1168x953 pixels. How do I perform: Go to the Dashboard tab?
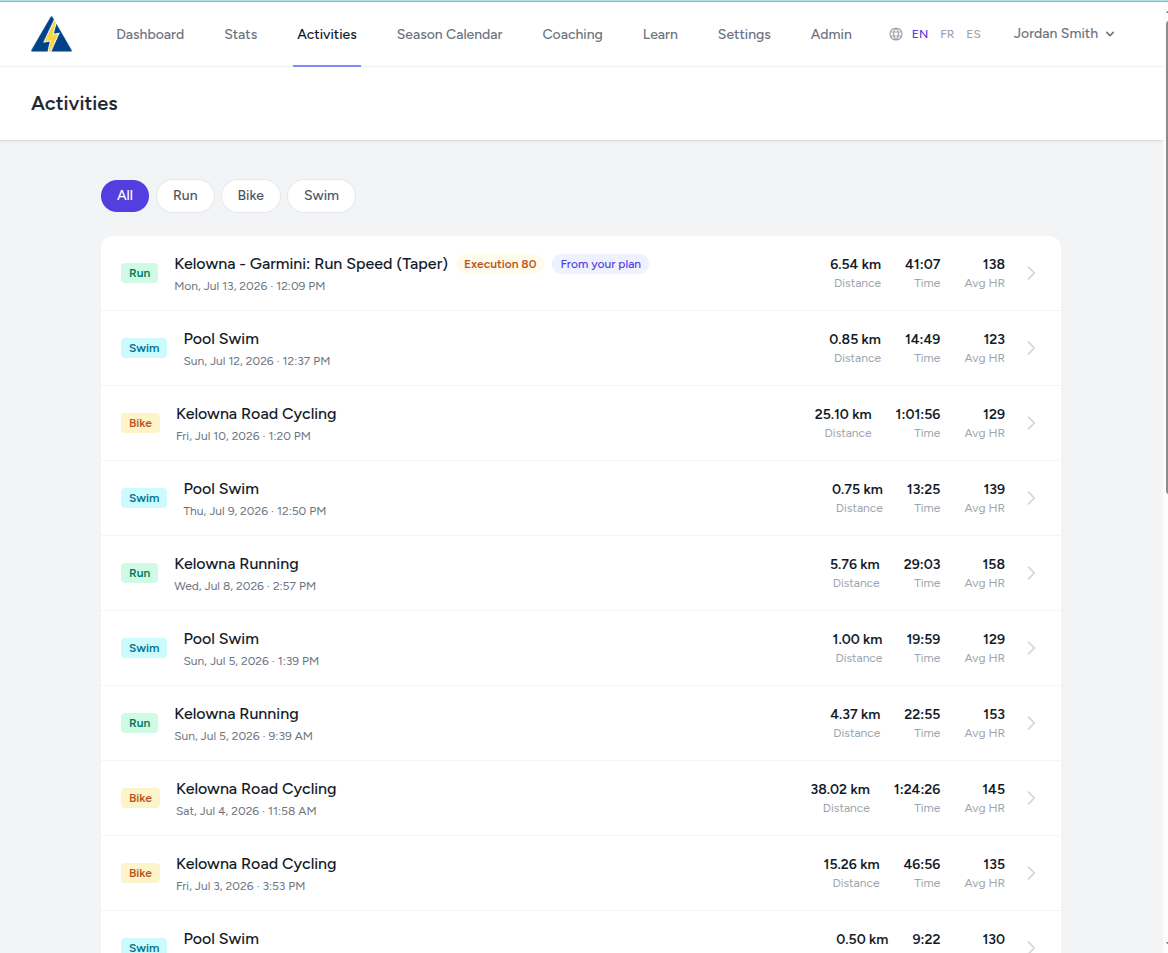click(x=150, y=34)
